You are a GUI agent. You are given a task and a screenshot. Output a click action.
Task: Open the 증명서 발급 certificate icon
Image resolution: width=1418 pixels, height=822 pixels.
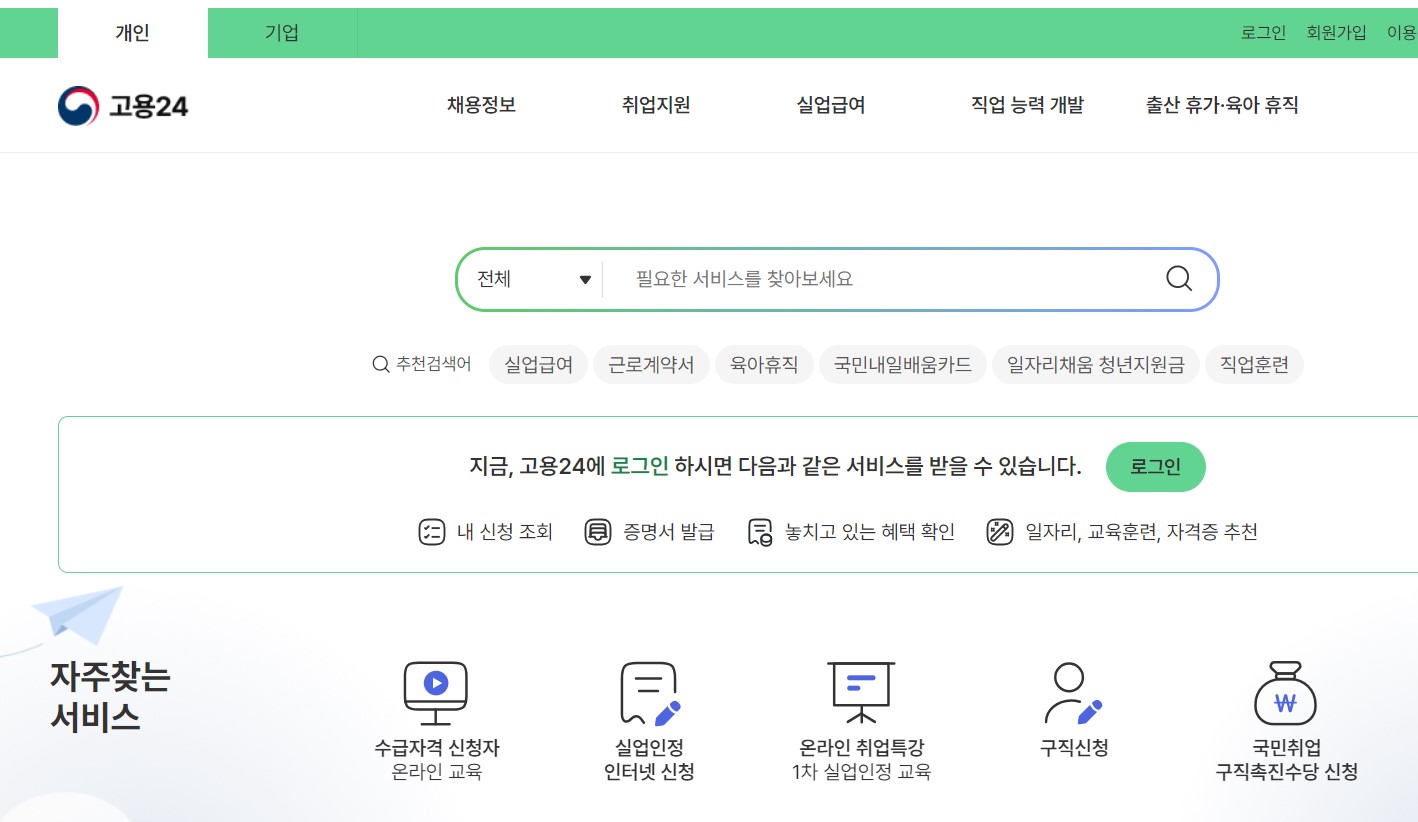point(597,531)
